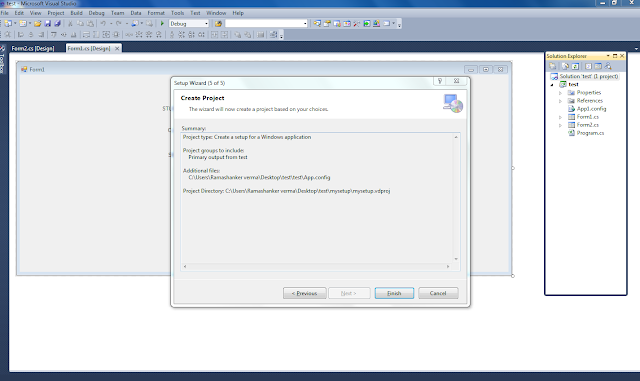Viewport: 640px width, 381px height.
Task: Click View Designer icon in Solution Explorer
Action: [598, 66]
